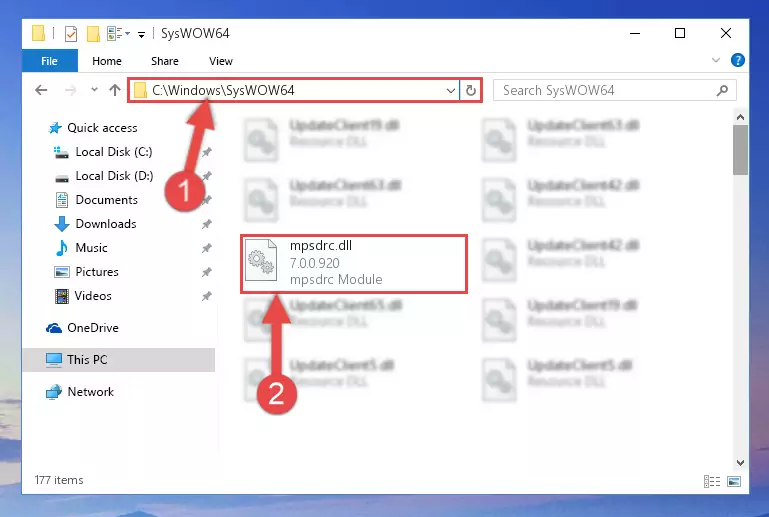Open the Customize Quick Access Toolbar dropdown arrow
Image resolution: width=769 pixels, height=517 pixels.
tap(141, 34)
